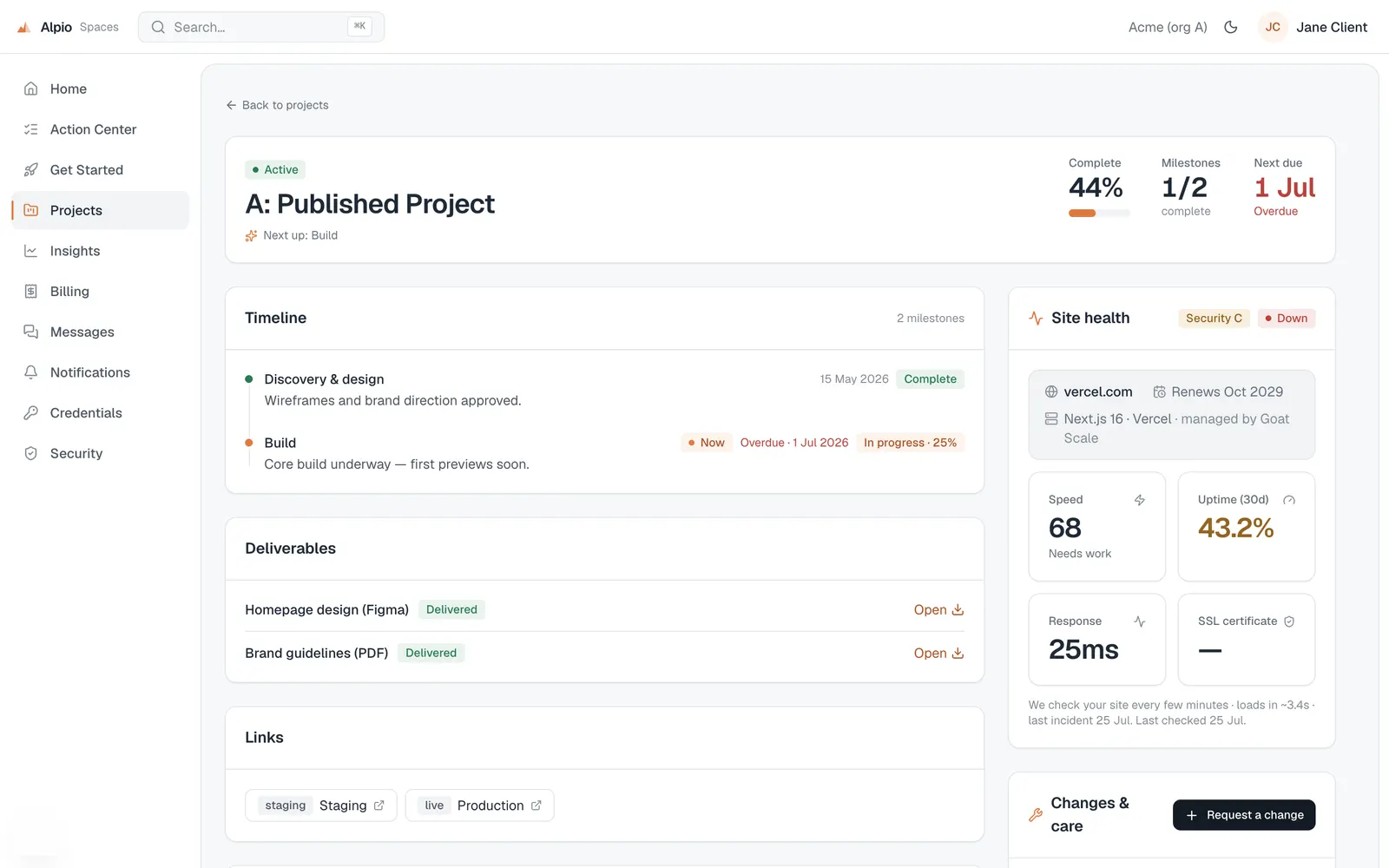
Task: Open Messages in the sidebar
Action: [x=101, y=332]
